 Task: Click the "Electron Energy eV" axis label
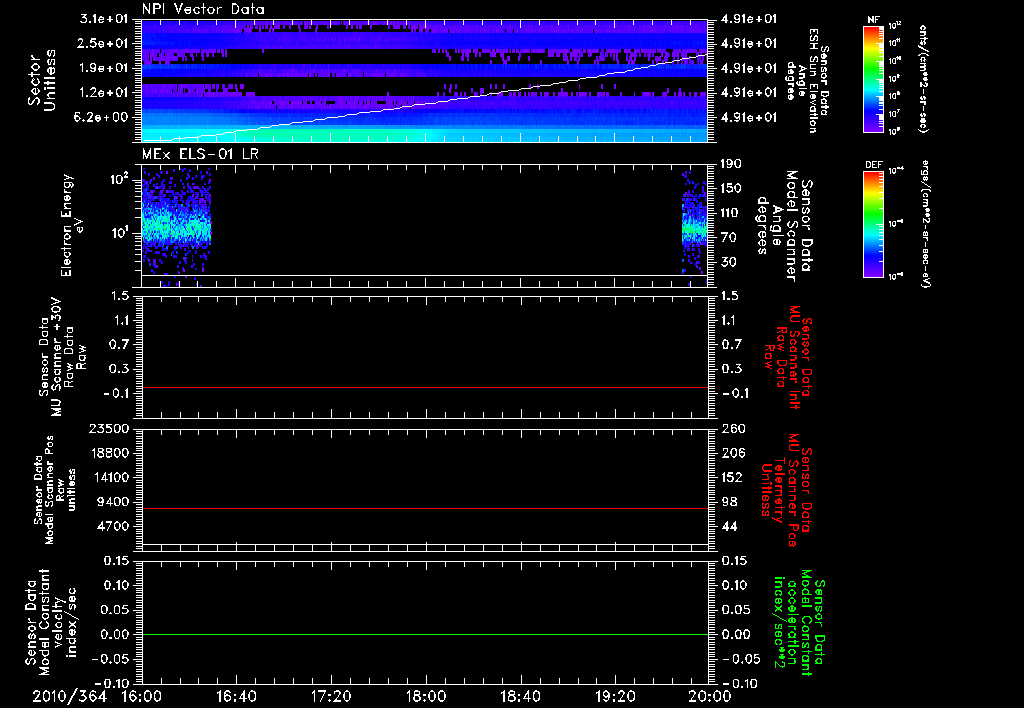tap(72, 225)
